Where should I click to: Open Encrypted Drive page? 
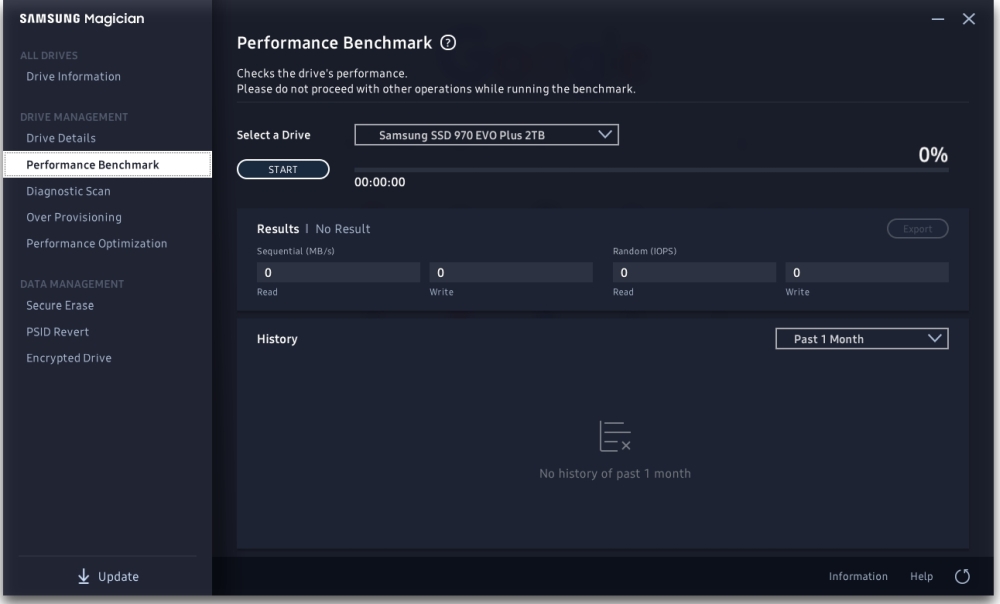point(69,358)
